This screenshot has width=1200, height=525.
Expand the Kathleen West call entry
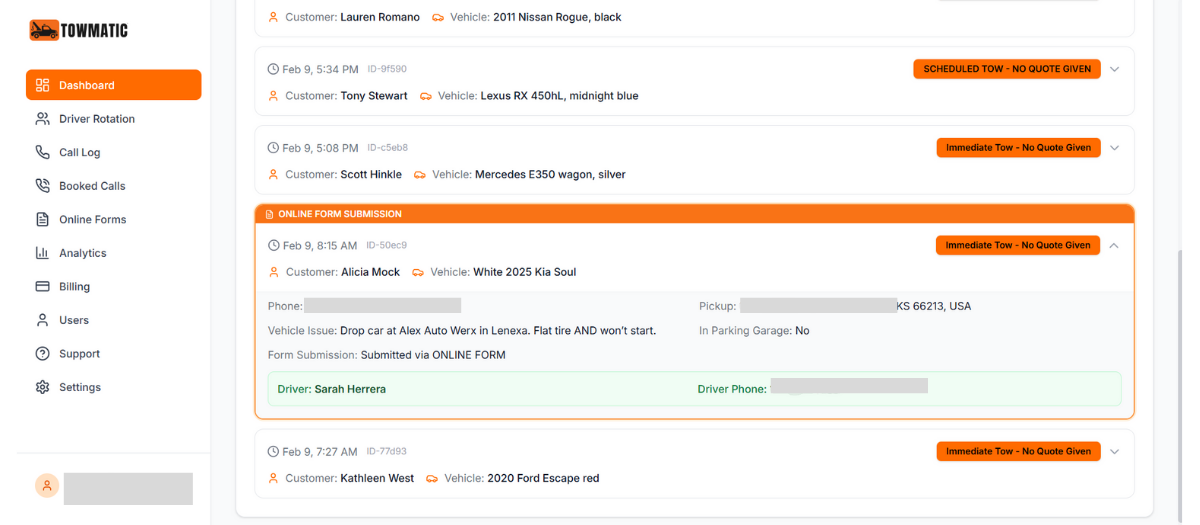point(1115,451)
